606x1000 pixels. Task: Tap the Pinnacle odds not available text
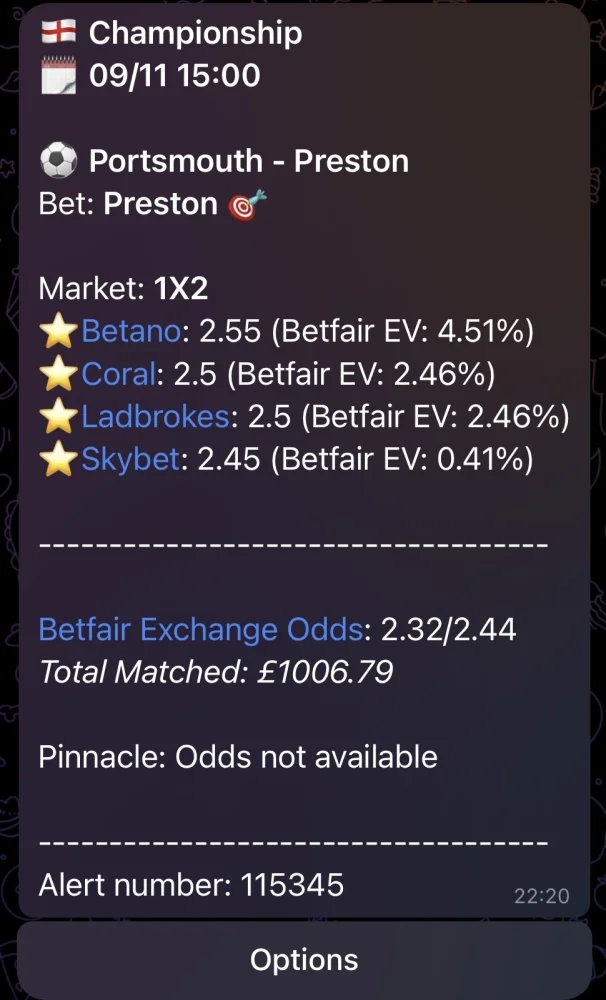coord(238,757)
